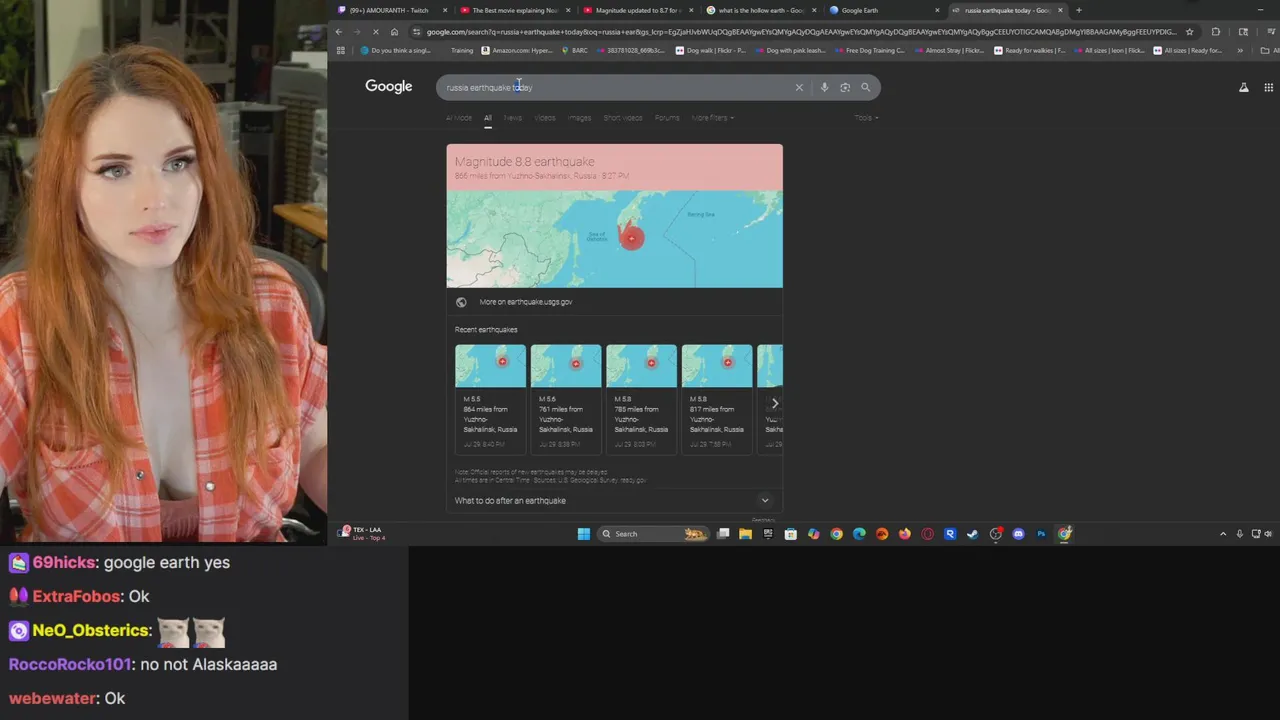Image resolution: width=1280 pixels, height=720 pixels.
Task: Stop loading the page
Action: pyautogui.click(x=375, y=32)
